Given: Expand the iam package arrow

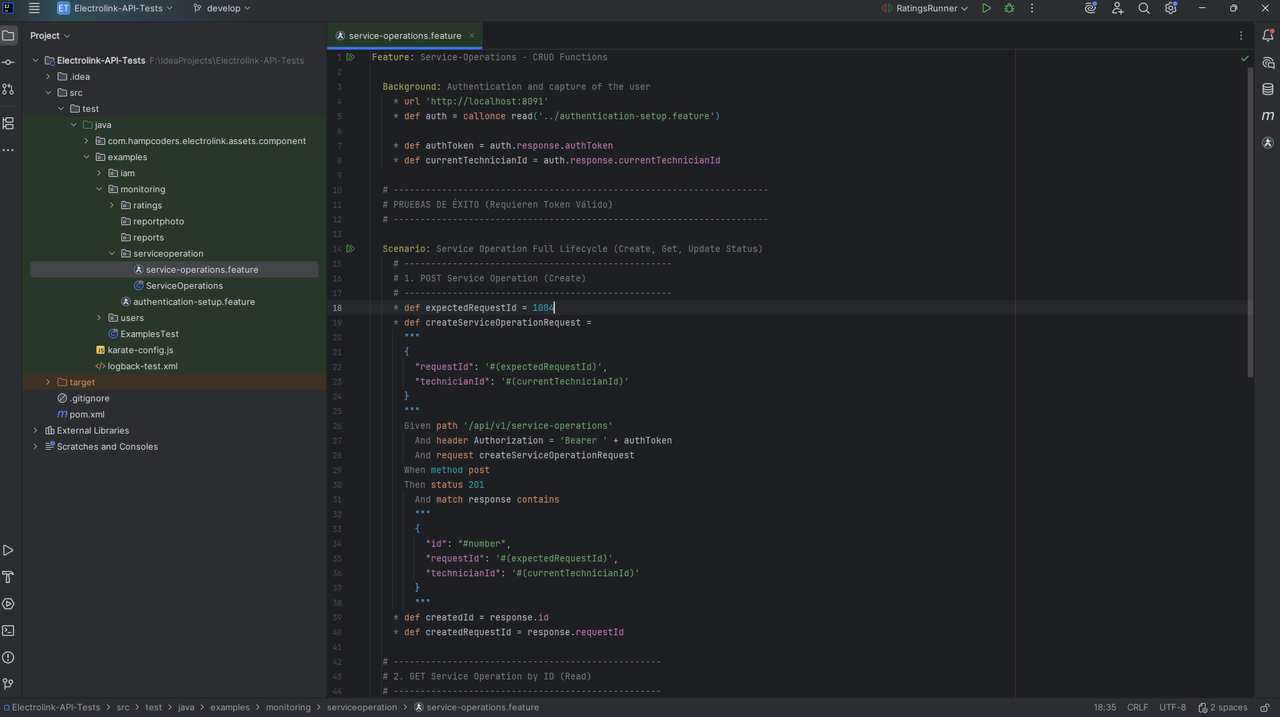Looking at the screenshot, I should pos(99,173).
